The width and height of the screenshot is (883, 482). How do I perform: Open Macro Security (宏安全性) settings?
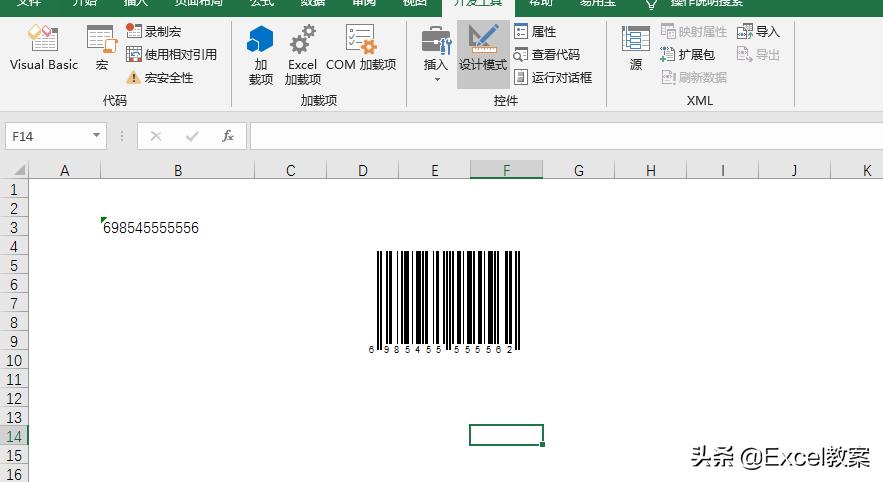click(x=160, y=78)
